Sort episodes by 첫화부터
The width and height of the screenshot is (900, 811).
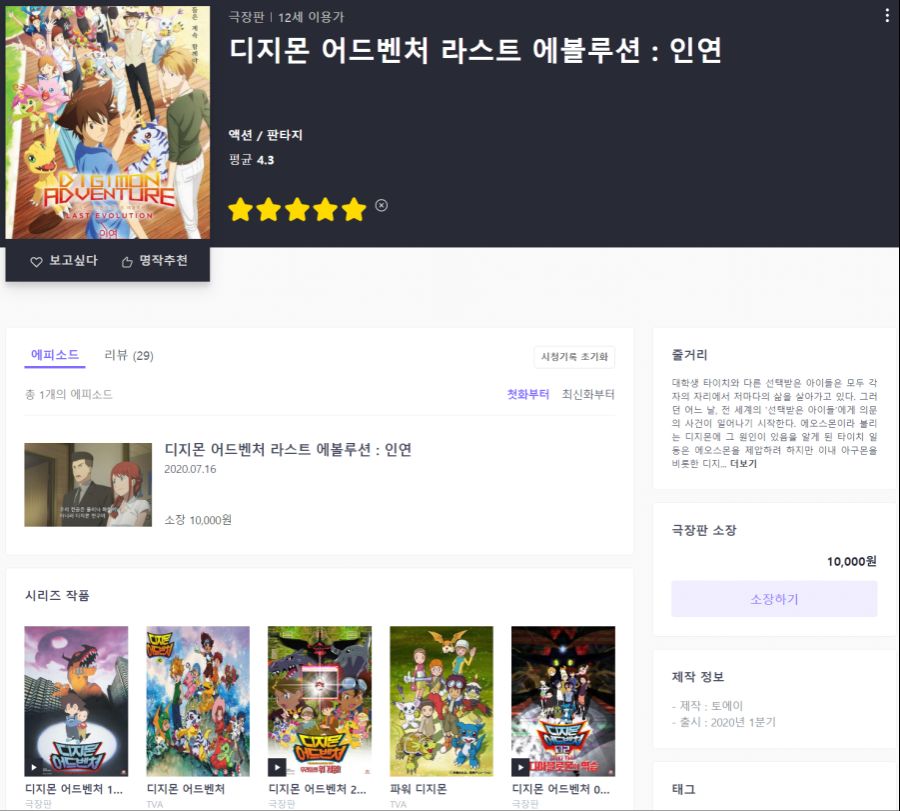528,394
